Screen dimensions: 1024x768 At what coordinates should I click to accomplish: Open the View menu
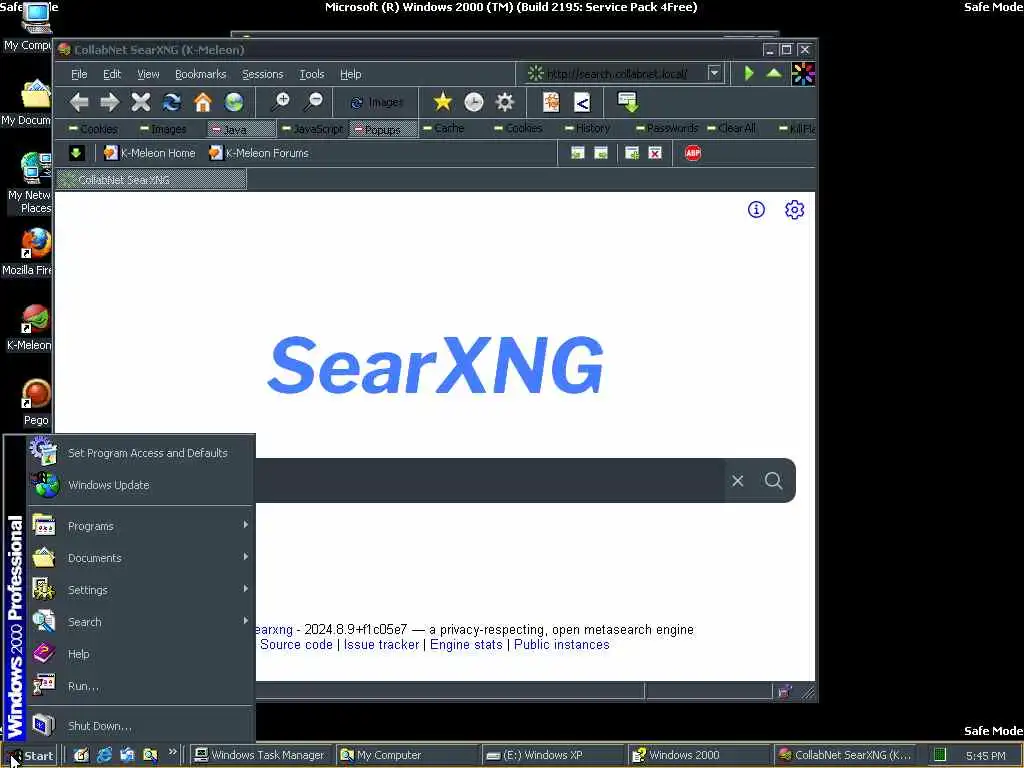tap(148, 74)
